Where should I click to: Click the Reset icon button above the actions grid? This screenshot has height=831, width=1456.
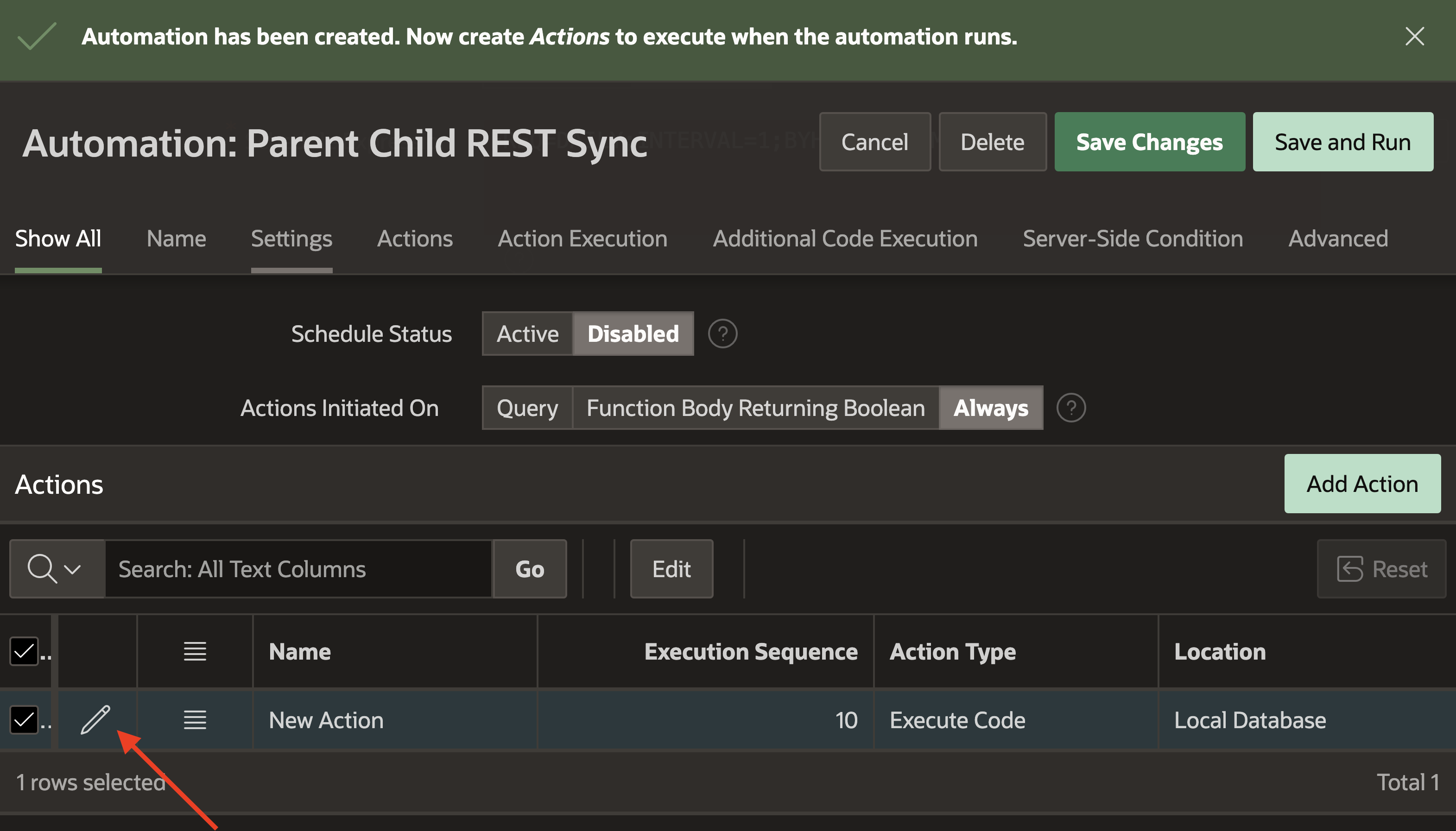coord(1382,568)
